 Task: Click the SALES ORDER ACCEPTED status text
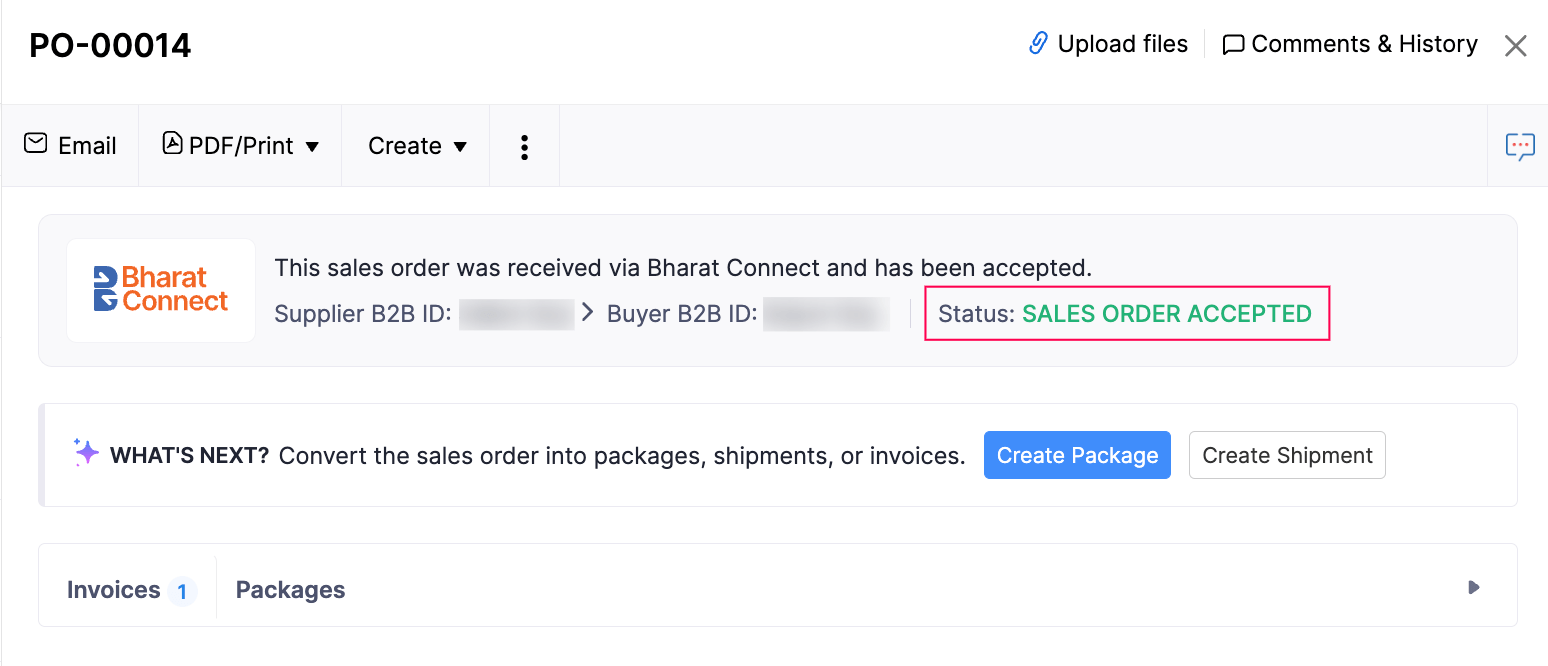pyautogui.click(x=1166, y=313)
